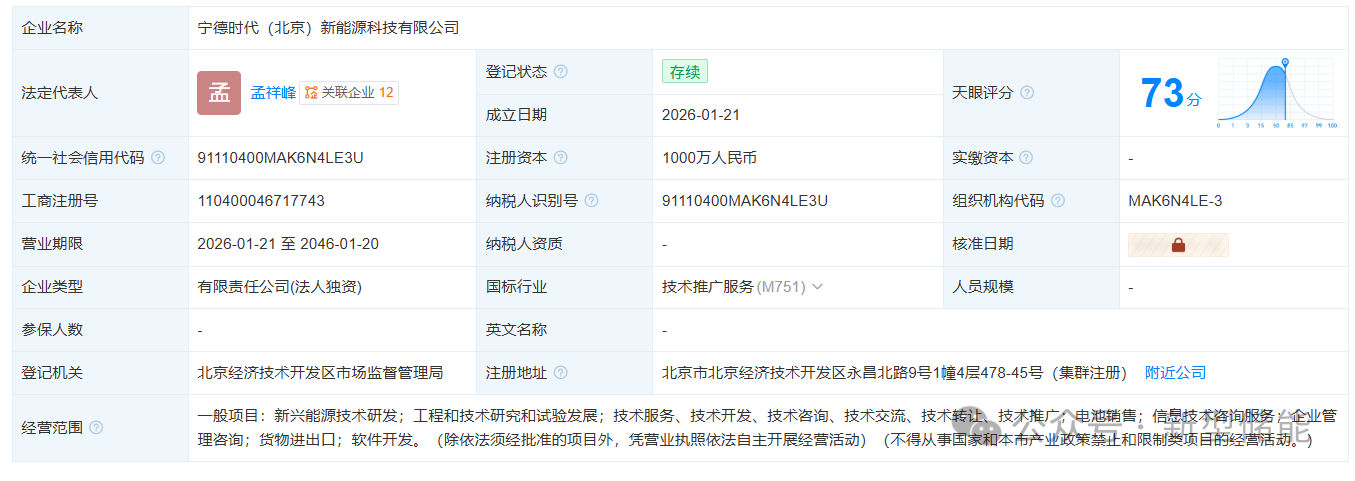The width and height of the screenshot is (1355, 481).
Task: Click the 营业期限 label cell
Action: click(100, 244)
